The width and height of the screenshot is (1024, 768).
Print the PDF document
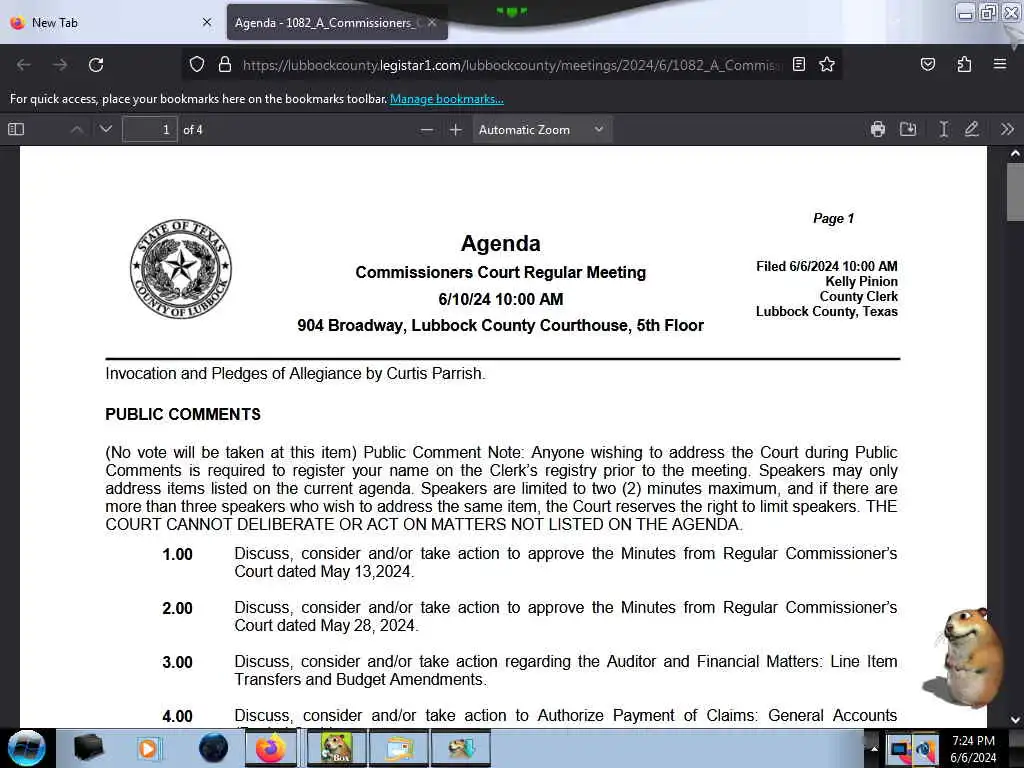(x=878, y=129)
